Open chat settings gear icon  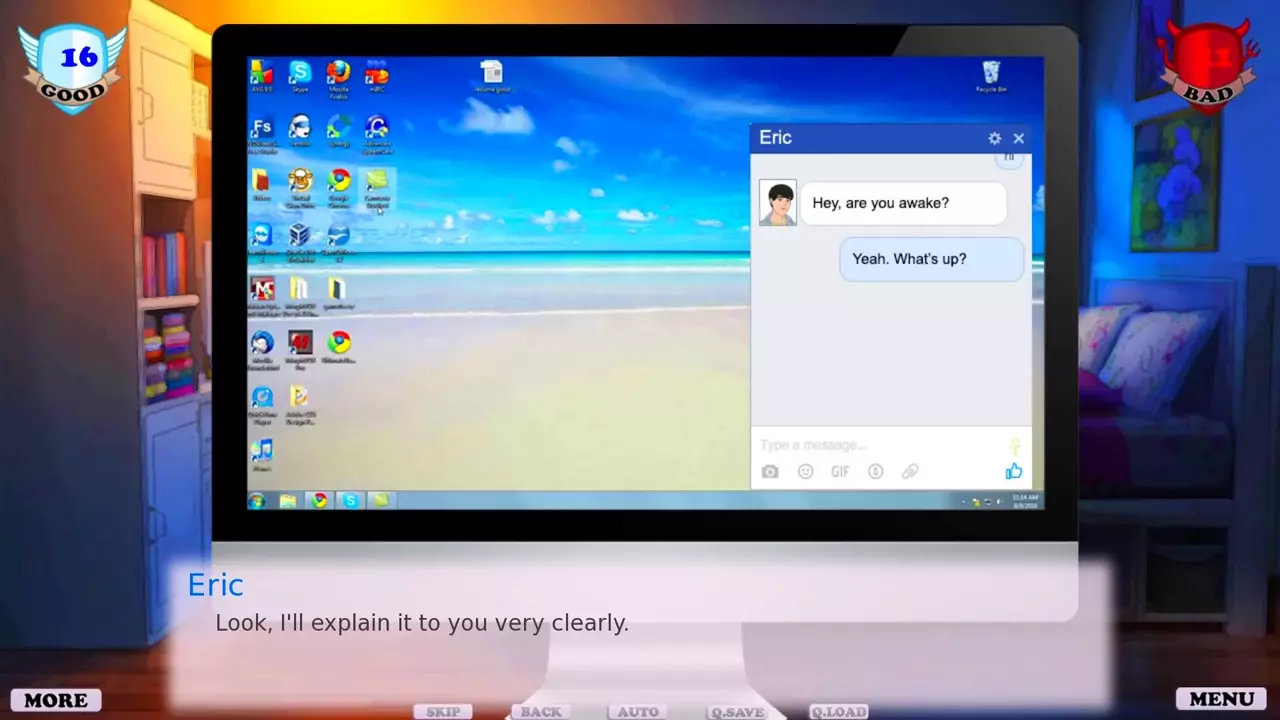[994, 139]
